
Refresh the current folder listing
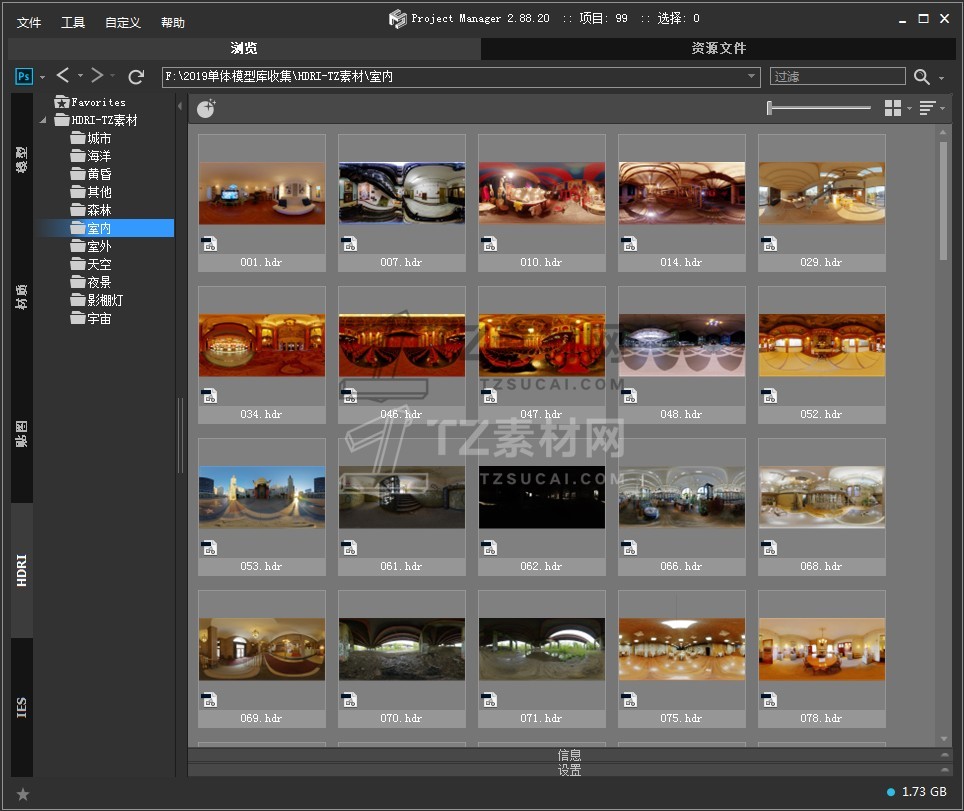pyautogui.click(x=136, y=76)
